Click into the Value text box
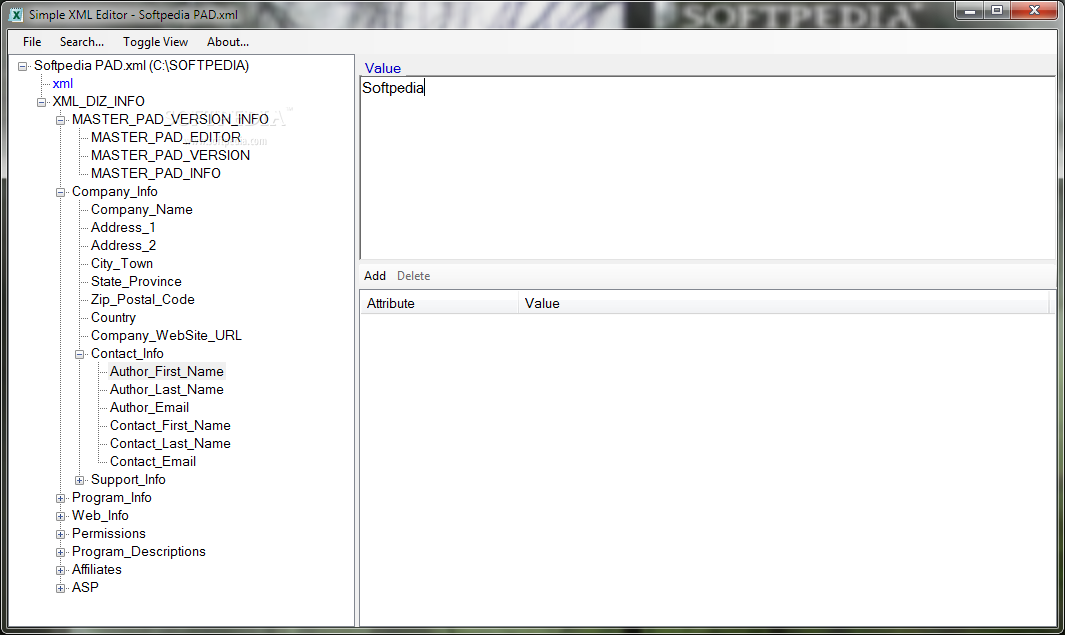Viewport: 1065px width, 635px height. (x=707, y=168)
